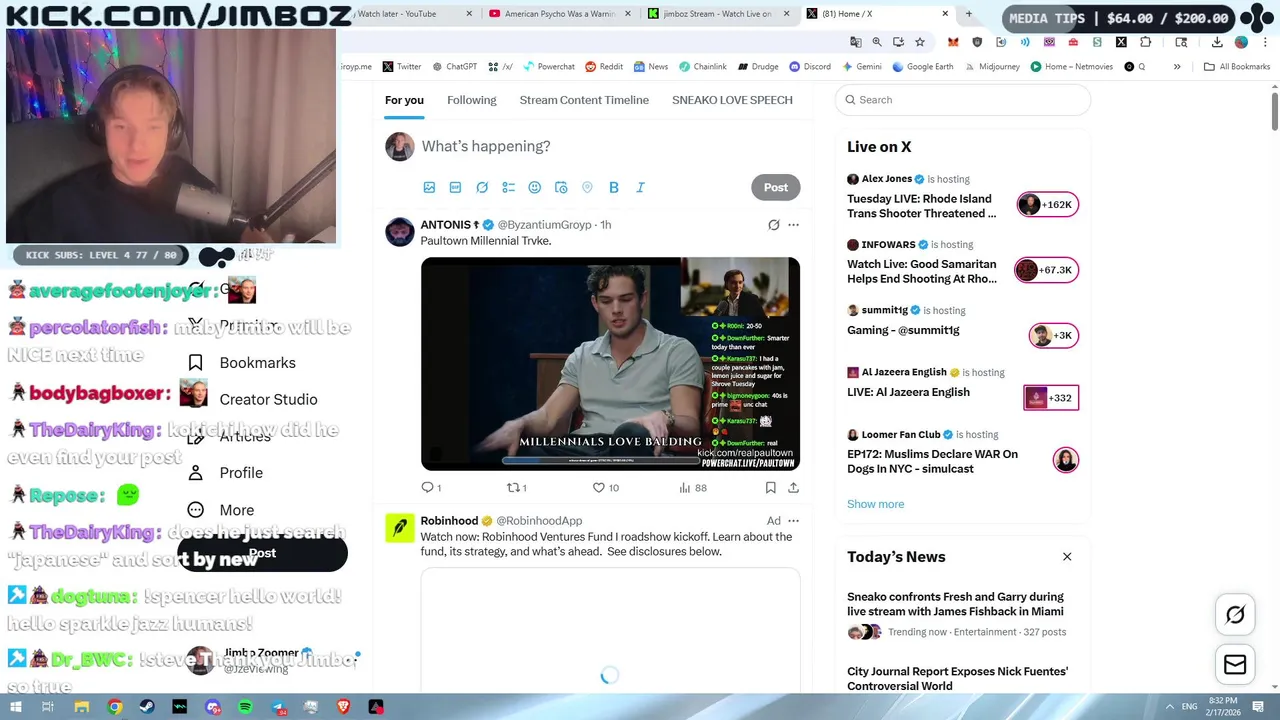Open Stream Content Timeline tab
The image size is (1280, 720).
pyautogui.click(x=584, y=100)
